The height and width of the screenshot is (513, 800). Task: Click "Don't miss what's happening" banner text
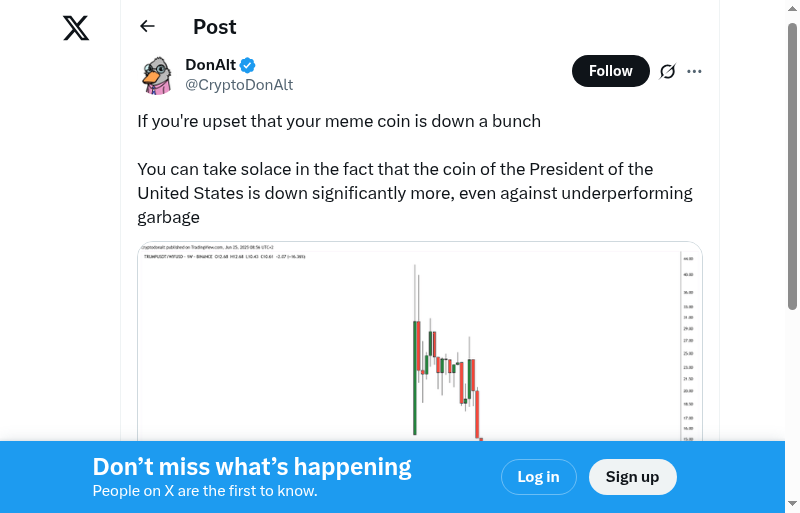252,467
